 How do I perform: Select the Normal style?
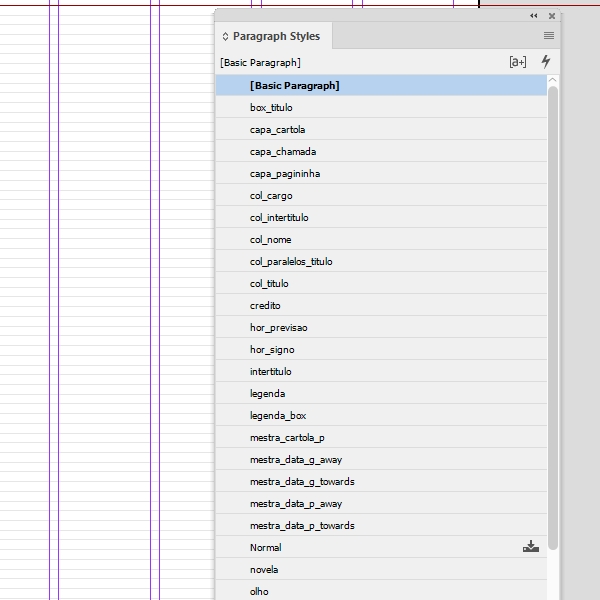point(381,548)
